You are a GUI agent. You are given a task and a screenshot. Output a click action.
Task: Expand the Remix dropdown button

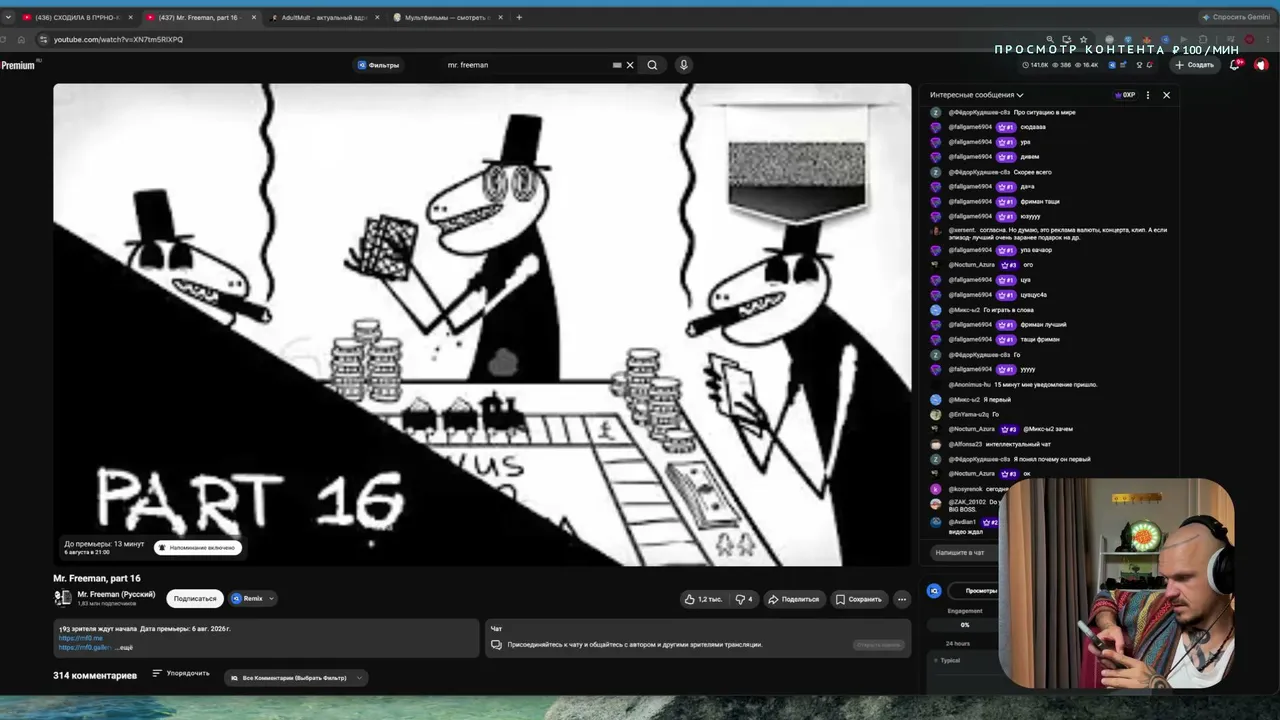pyautogui.click(x=253, y=598)
